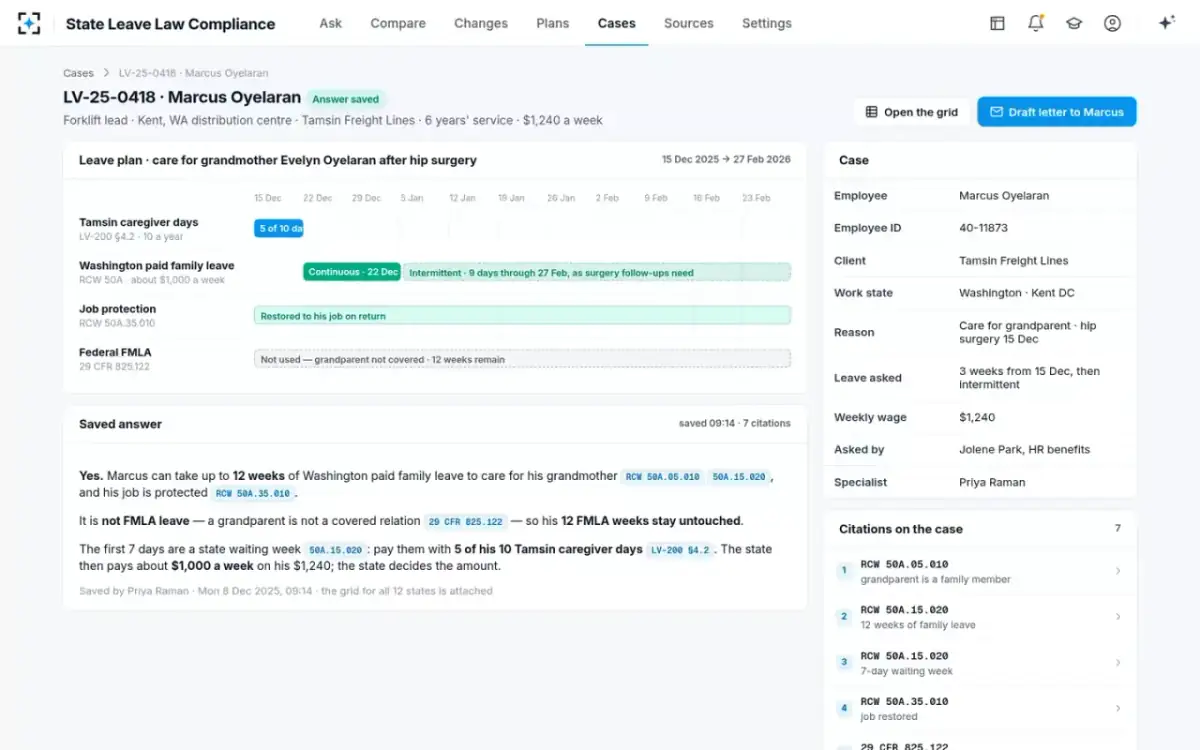Open the Plans tab

552,23
